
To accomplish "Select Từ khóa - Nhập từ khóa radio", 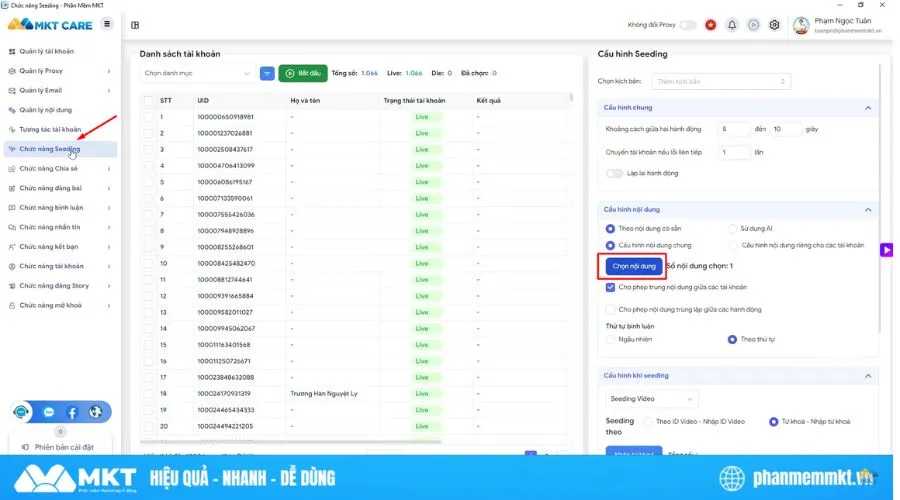I will [774, 422].
